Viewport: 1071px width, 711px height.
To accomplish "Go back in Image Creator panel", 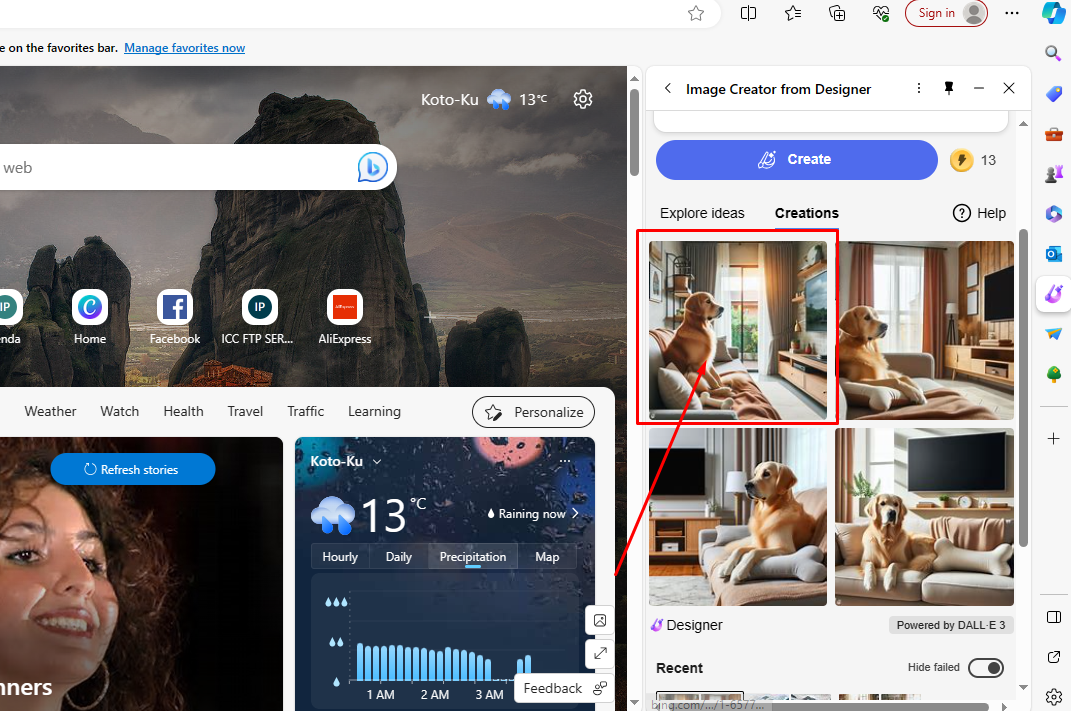I will (667, 88).
